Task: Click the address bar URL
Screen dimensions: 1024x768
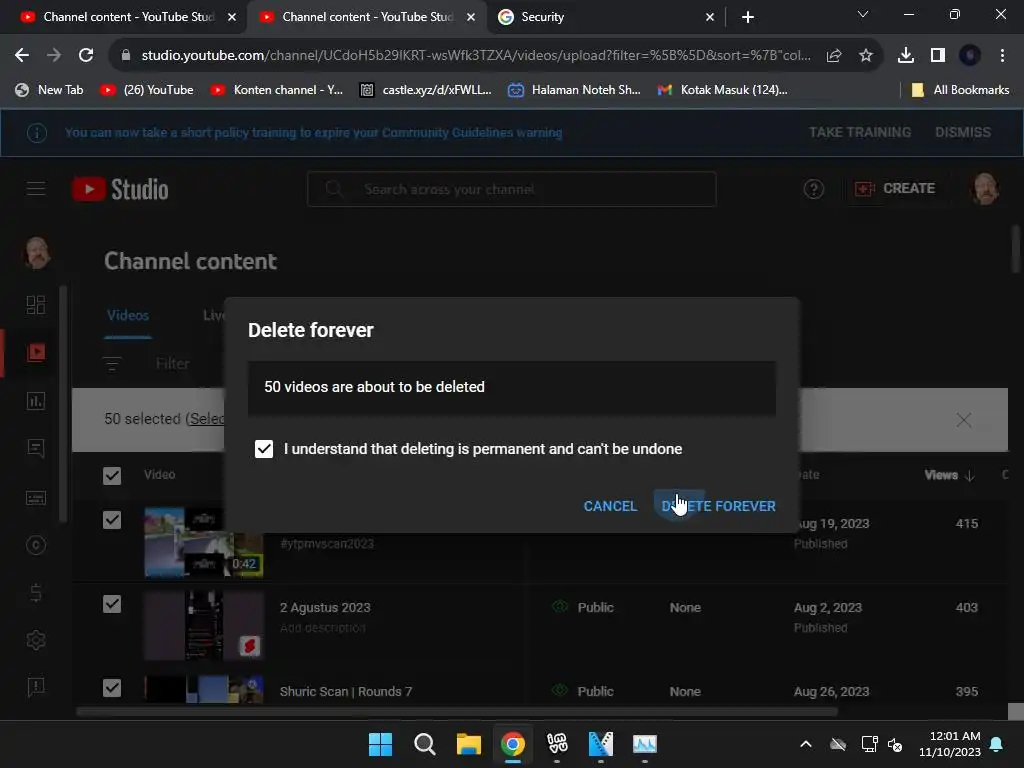Action: point(476,56)
